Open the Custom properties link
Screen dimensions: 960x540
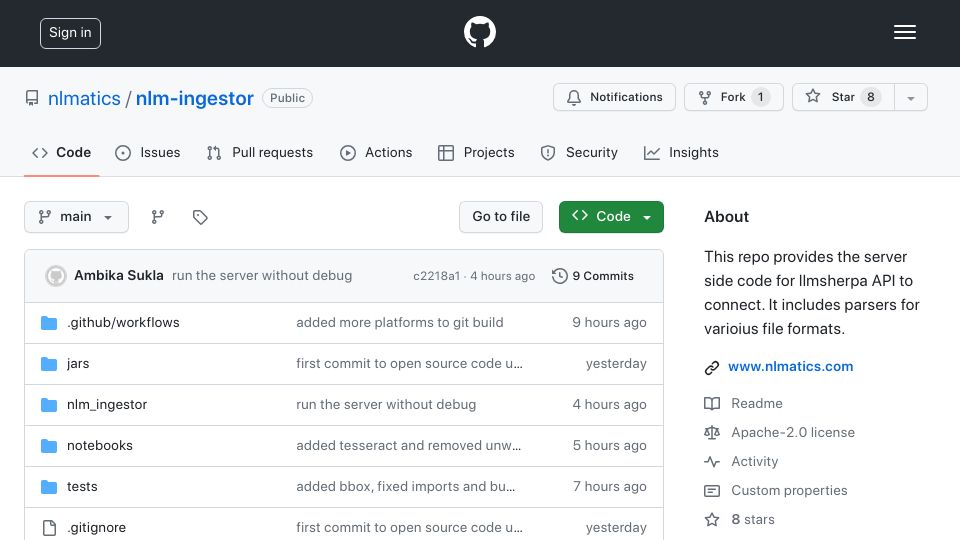click(x=789, y=490)
